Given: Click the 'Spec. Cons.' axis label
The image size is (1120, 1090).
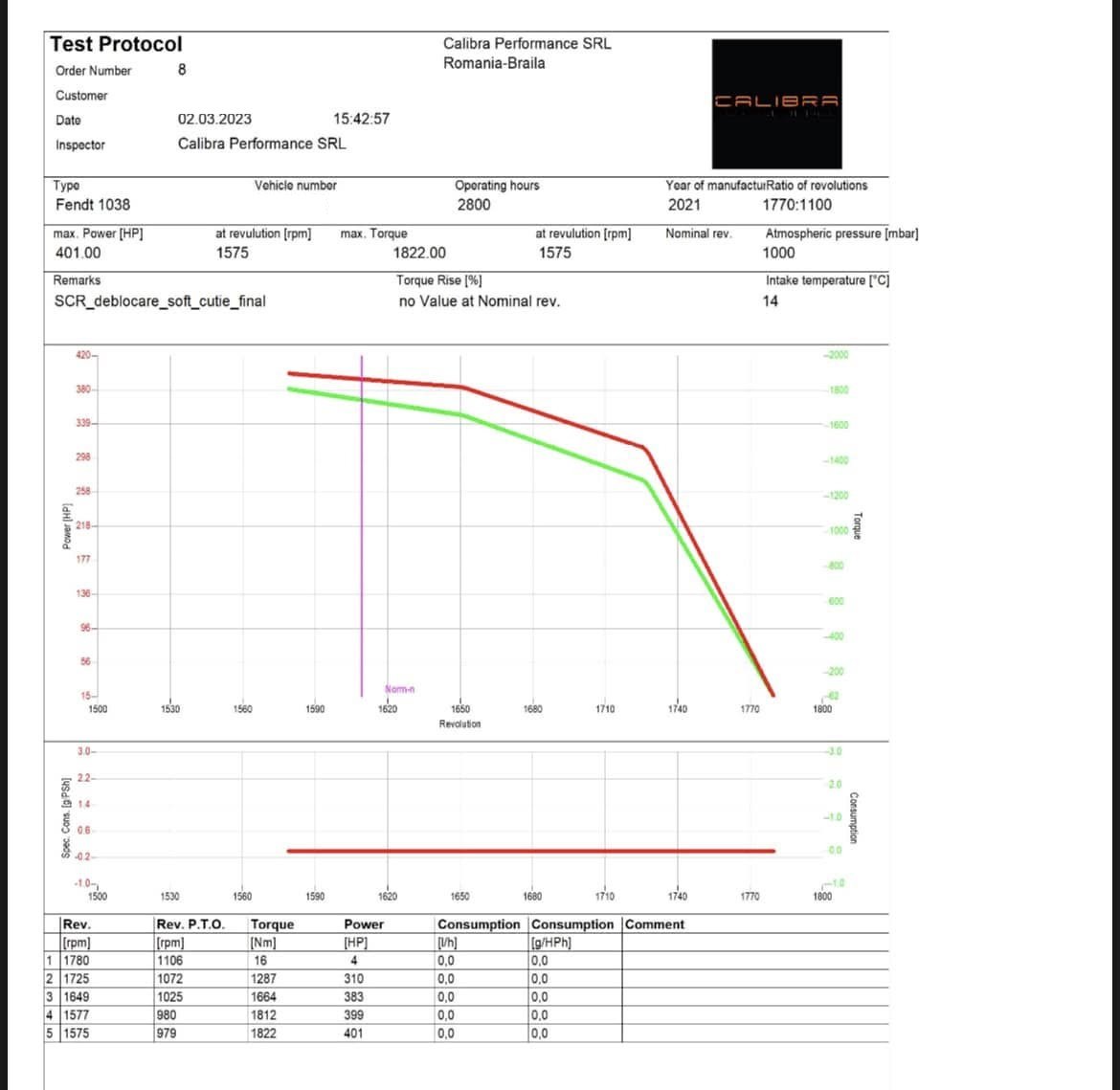Looking at the screenshot, I should click(66, 818).
